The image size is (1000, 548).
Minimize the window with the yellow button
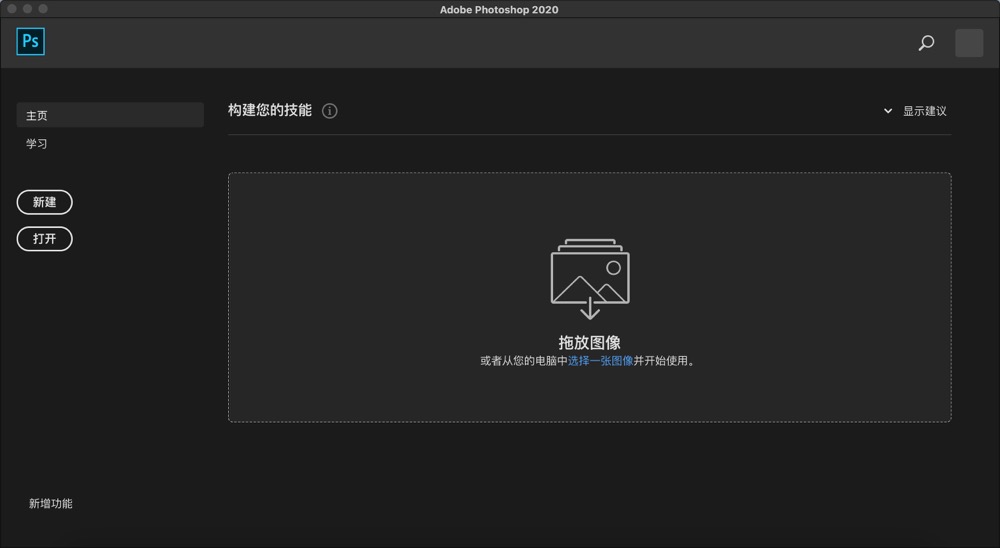click(x=27, y=9)
